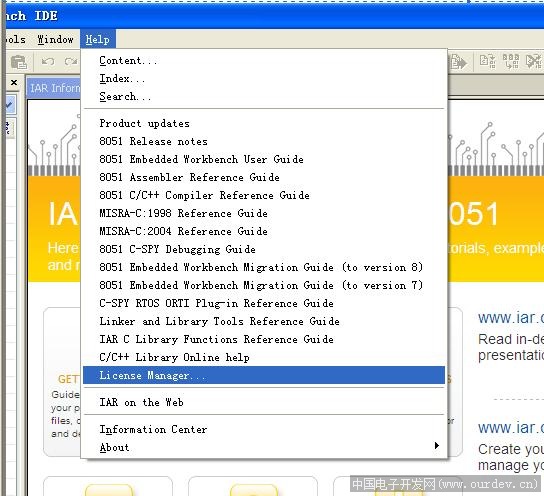Image resolution: width=544 pixels, height=496 pixels.
Task: Open 8051 Release notes
Action: click(x=264, y=142)
